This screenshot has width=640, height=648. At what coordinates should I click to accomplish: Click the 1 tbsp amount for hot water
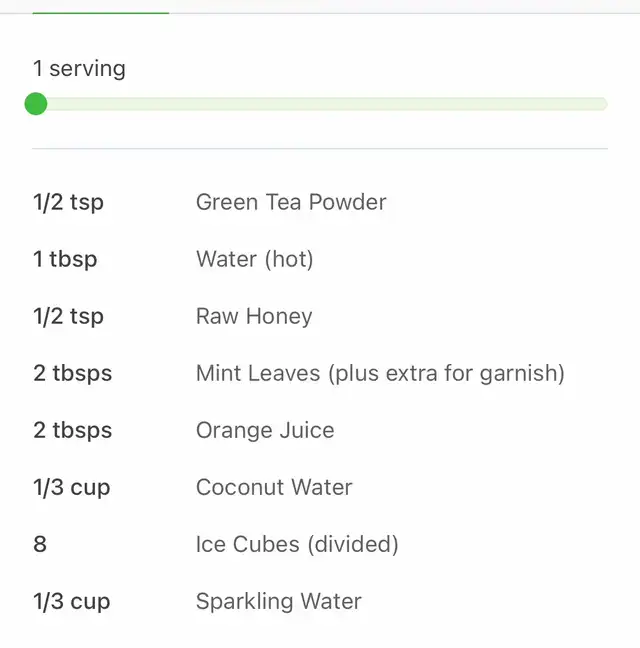[x=65, y=259]
